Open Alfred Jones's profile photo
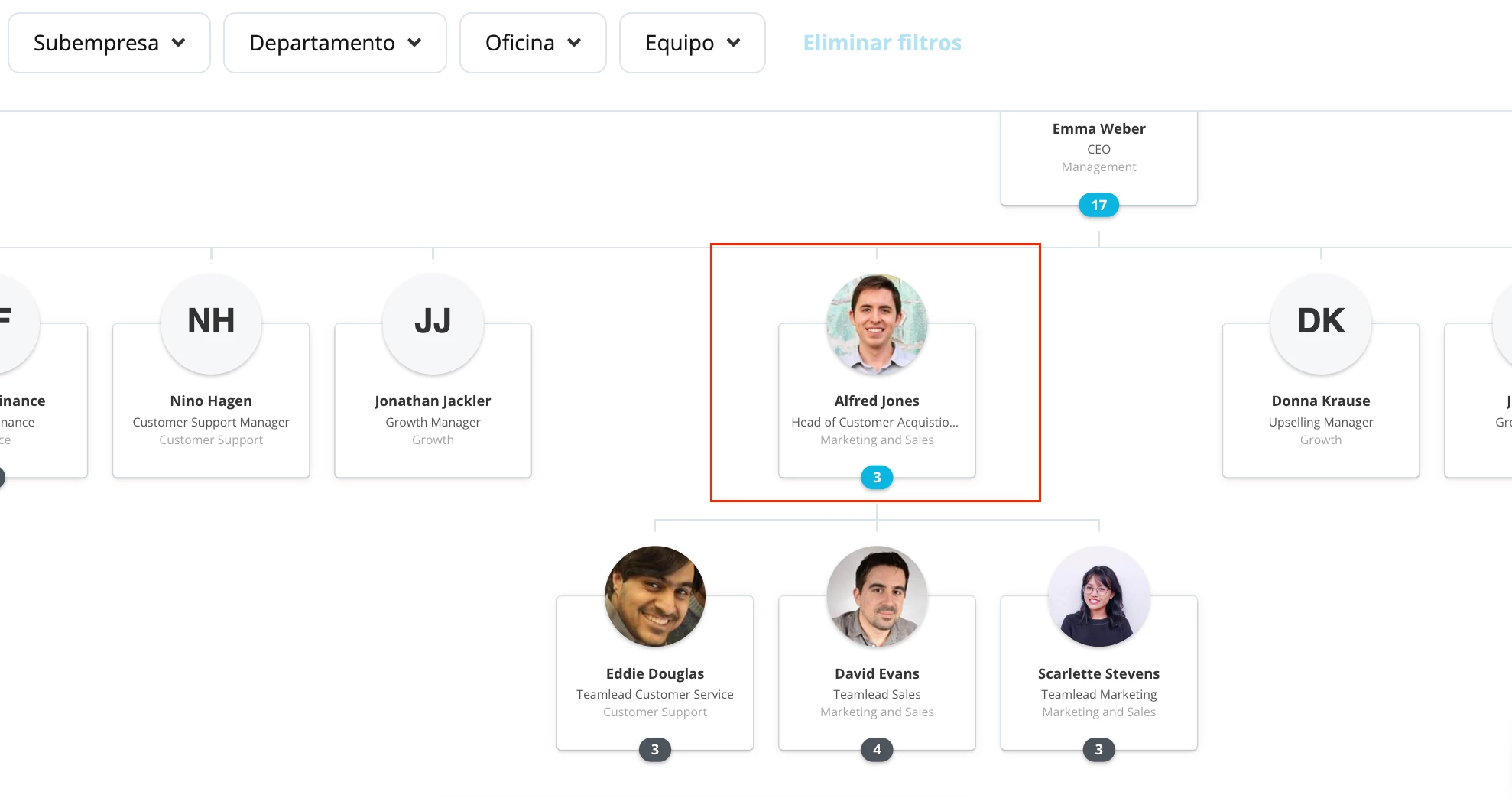1512x798 pixels. (x=877, y=323)
